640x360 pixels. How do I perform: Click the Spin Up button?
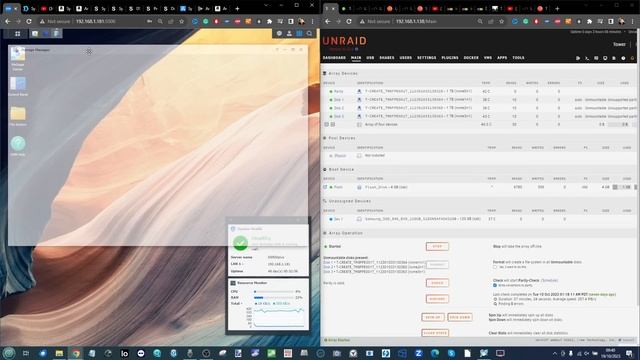[x=433, y=317]
